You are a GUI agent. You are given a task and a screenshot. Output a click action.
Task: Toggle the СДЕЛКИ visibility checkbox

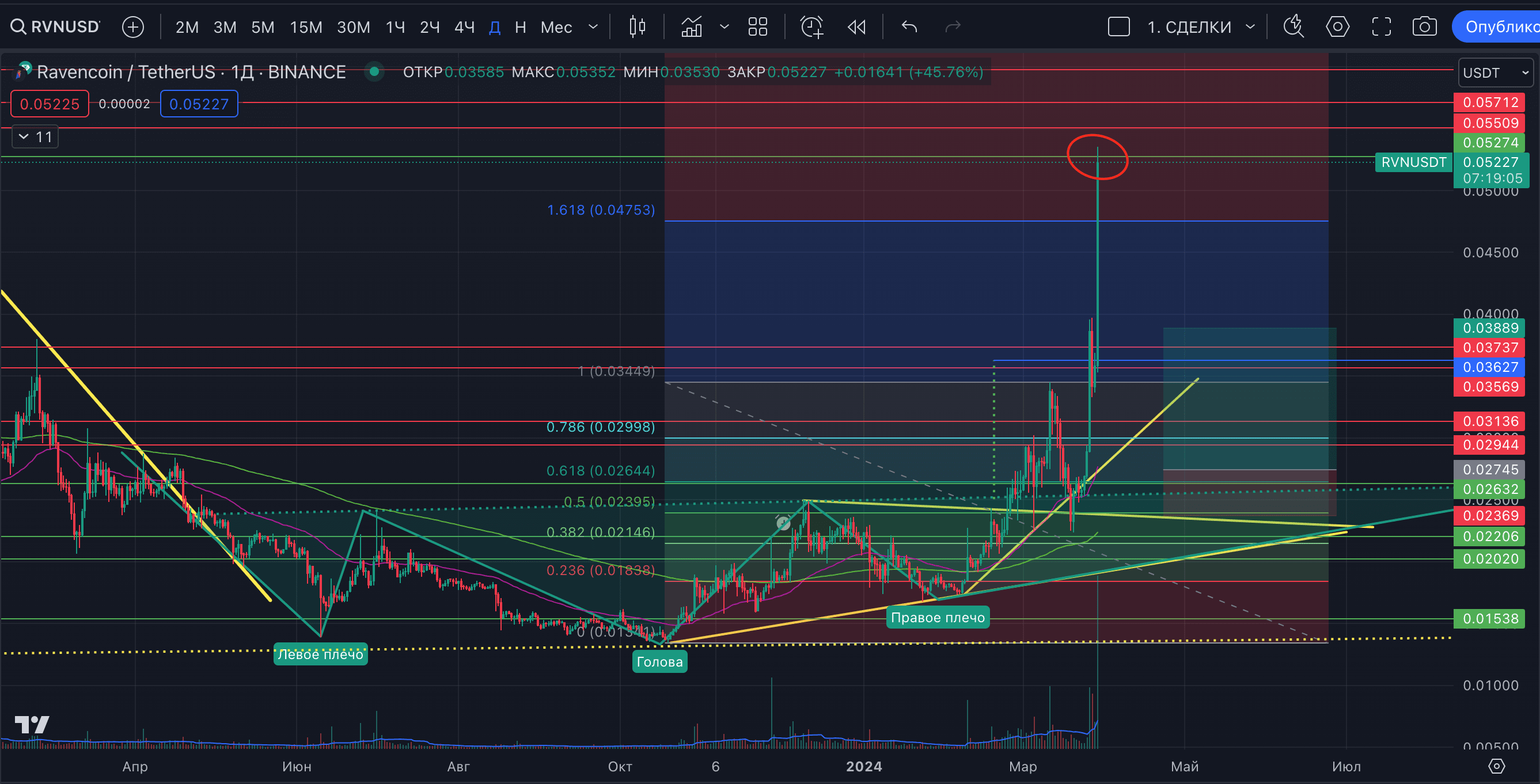click(1118, 26)
